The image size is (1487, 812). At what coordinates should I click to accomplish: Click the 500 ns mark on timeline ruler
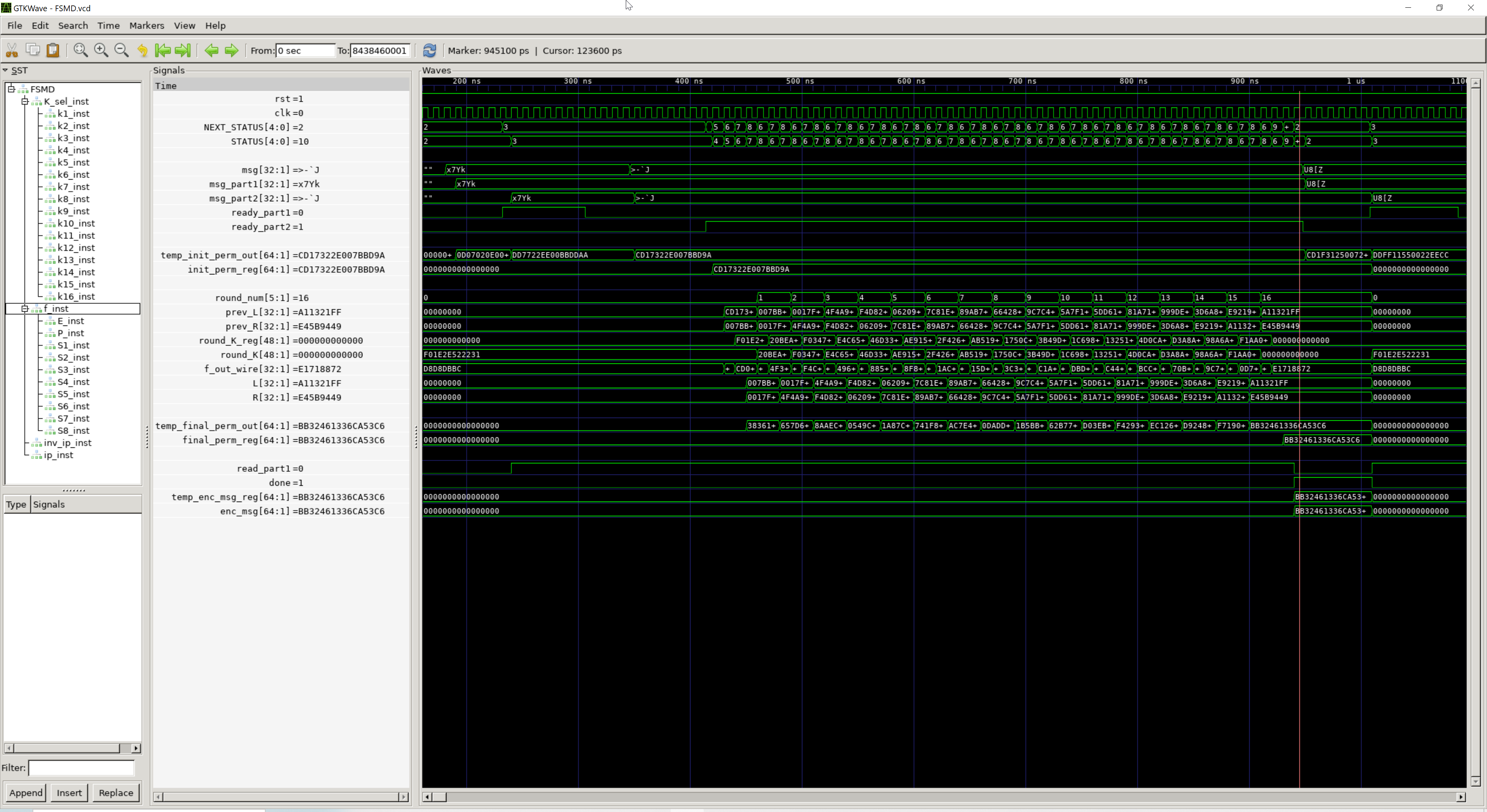(800, 81)
